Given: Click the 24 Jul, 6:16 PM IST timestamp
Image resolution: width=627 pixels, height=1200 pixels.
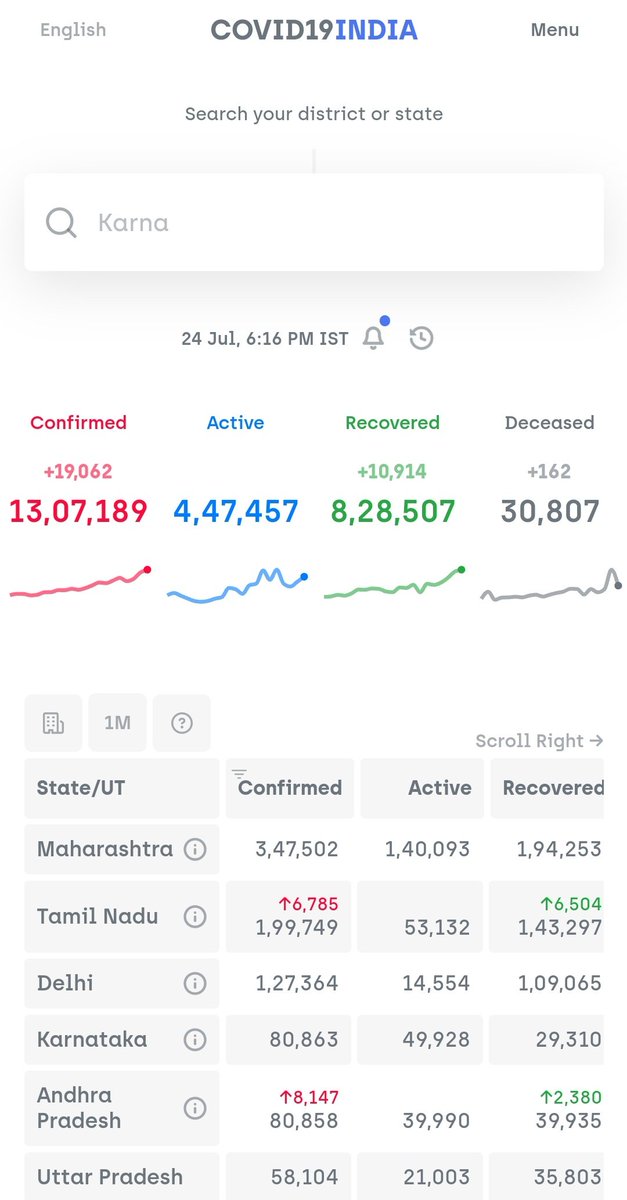Looking at the screenshot, I should [x=265, y=339].
